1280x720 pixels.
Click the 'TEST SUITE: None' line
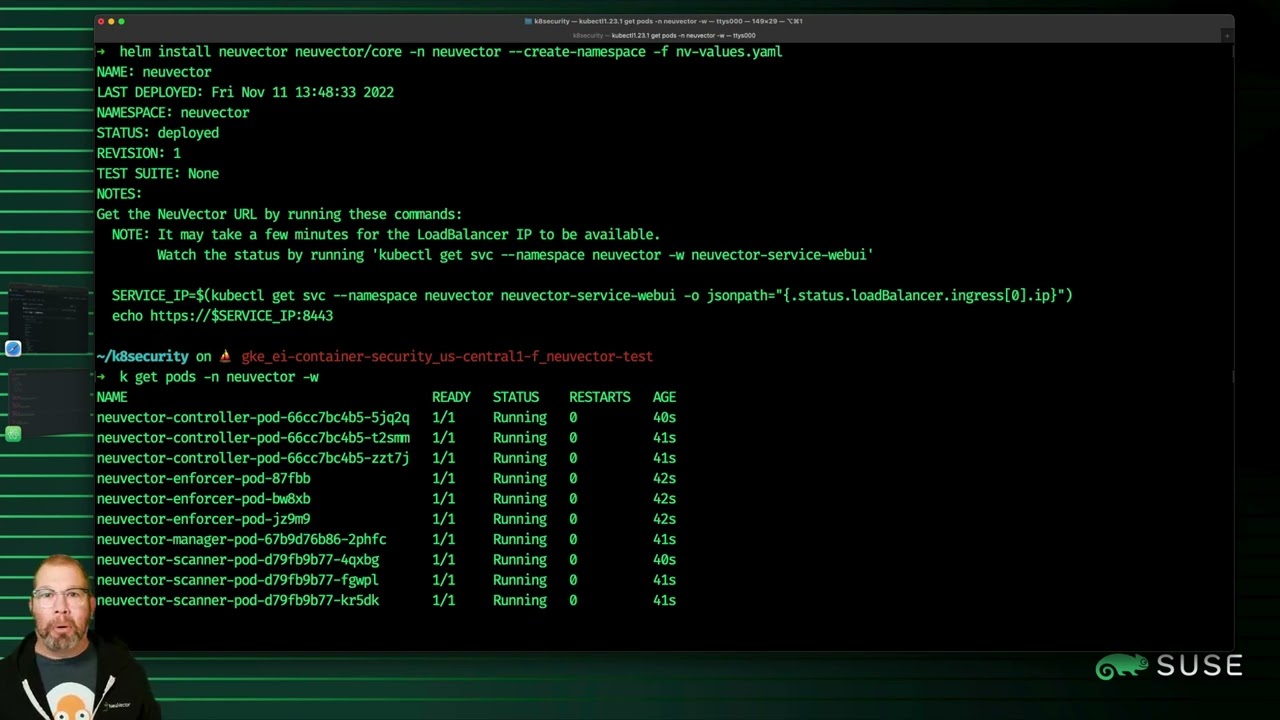158,174
